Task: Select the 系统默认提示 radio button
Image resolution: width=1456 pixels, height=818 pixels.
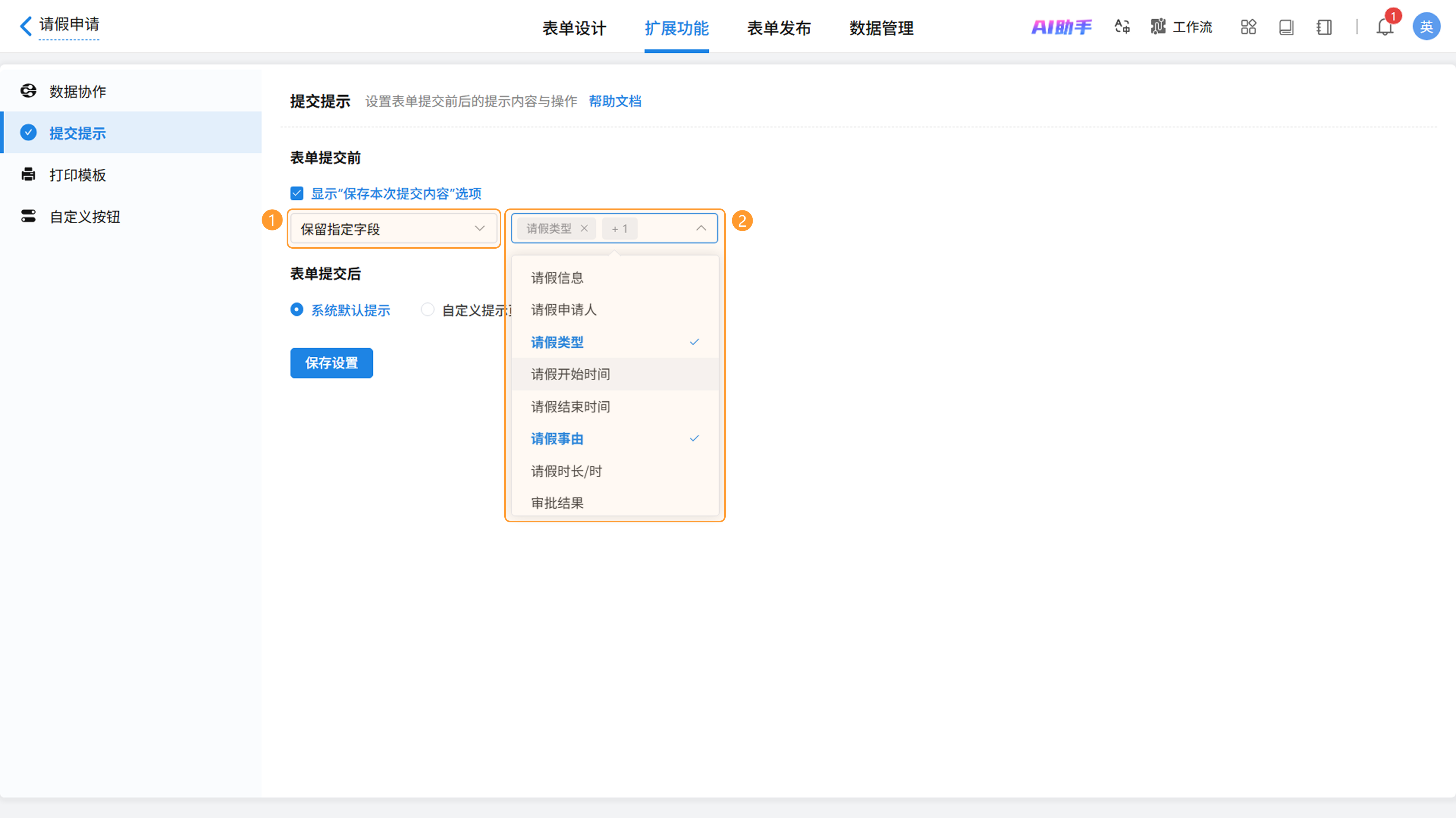Action: (x=297, y=310)
